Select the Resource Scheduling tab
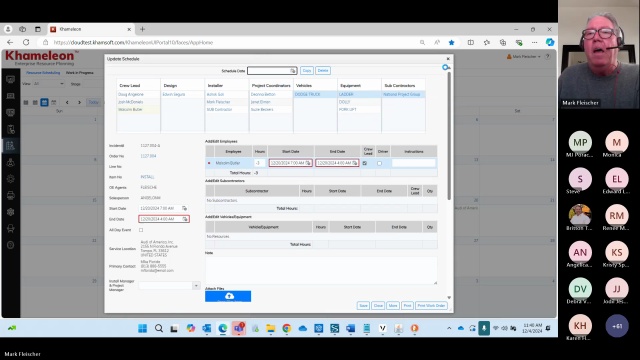 (43, 73)
